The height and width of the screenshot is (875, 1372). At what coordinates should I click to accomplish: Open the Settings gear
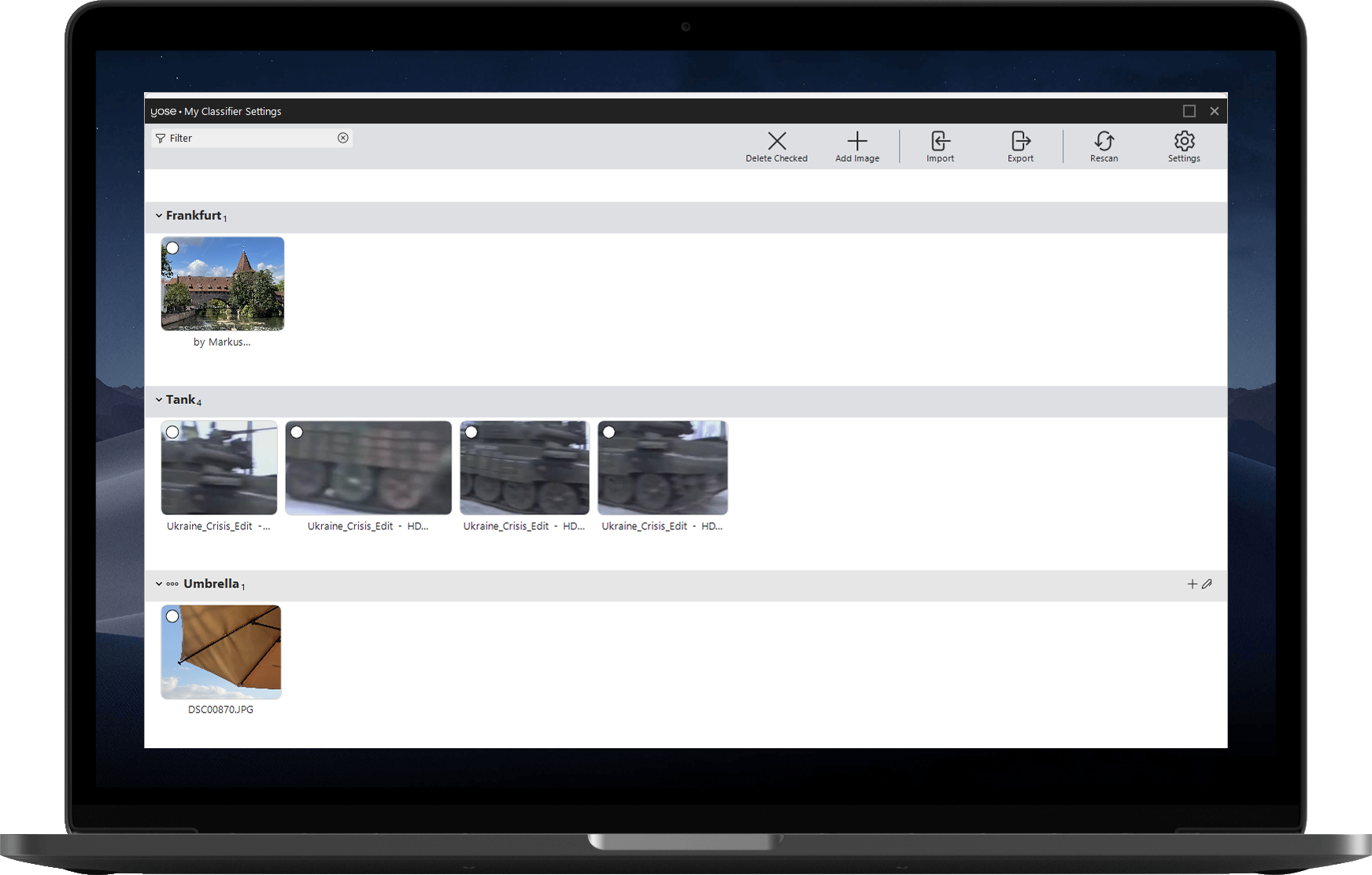1184,142
